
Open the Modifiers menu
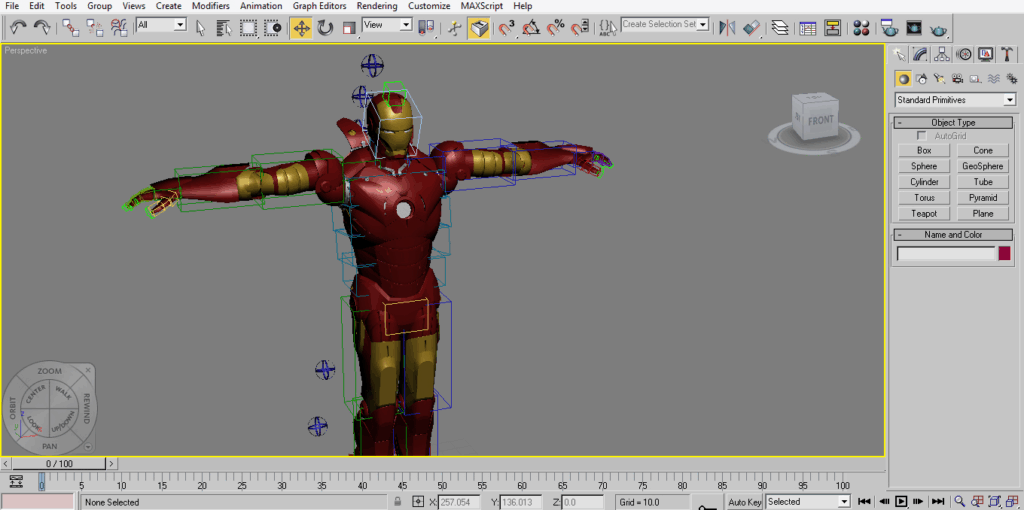point(210,6)
